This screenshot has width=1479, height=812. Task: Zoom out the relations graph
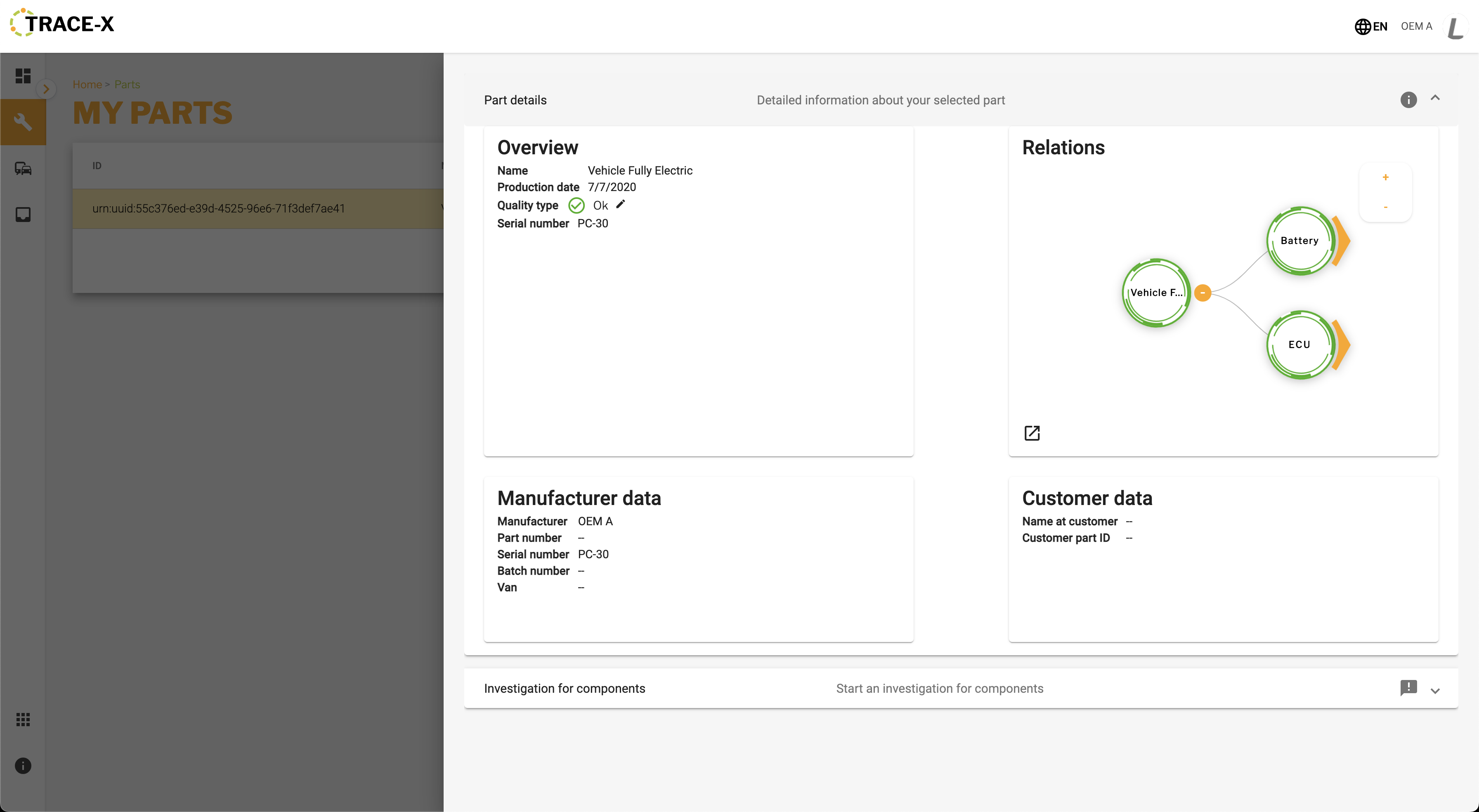(x=1385, y=207)
